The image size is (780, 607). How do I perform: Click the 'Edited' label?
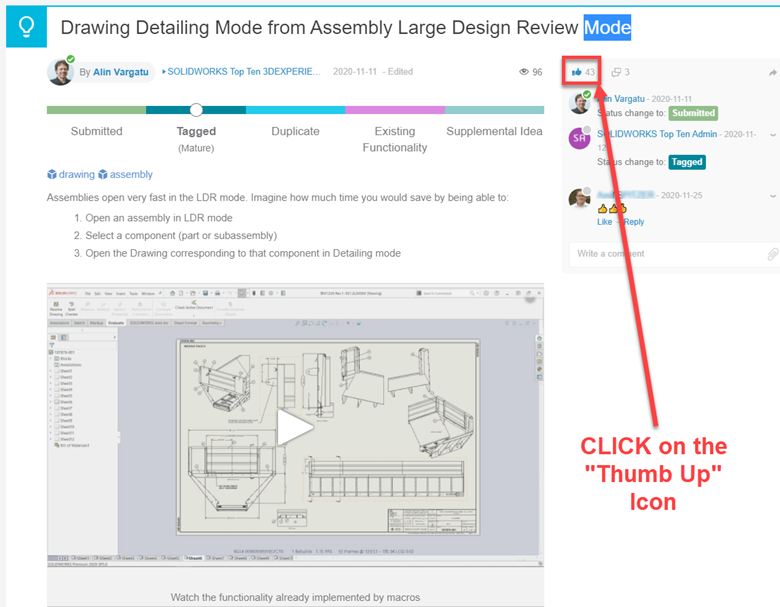[x=400, y=72]
